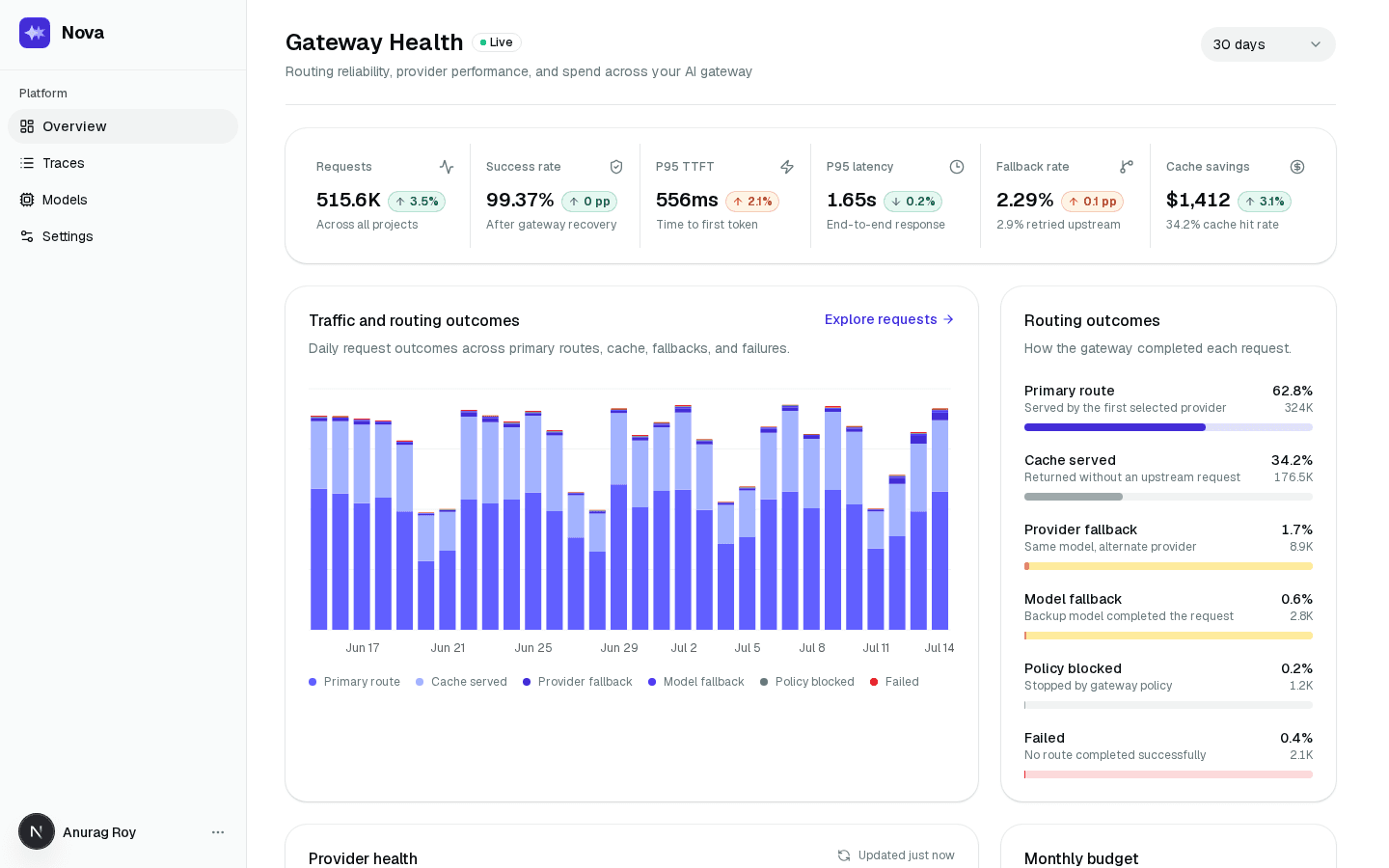Toggle the Policy blocked legend series
Viewport: 1389px width, 868px height.
point(807,682)
